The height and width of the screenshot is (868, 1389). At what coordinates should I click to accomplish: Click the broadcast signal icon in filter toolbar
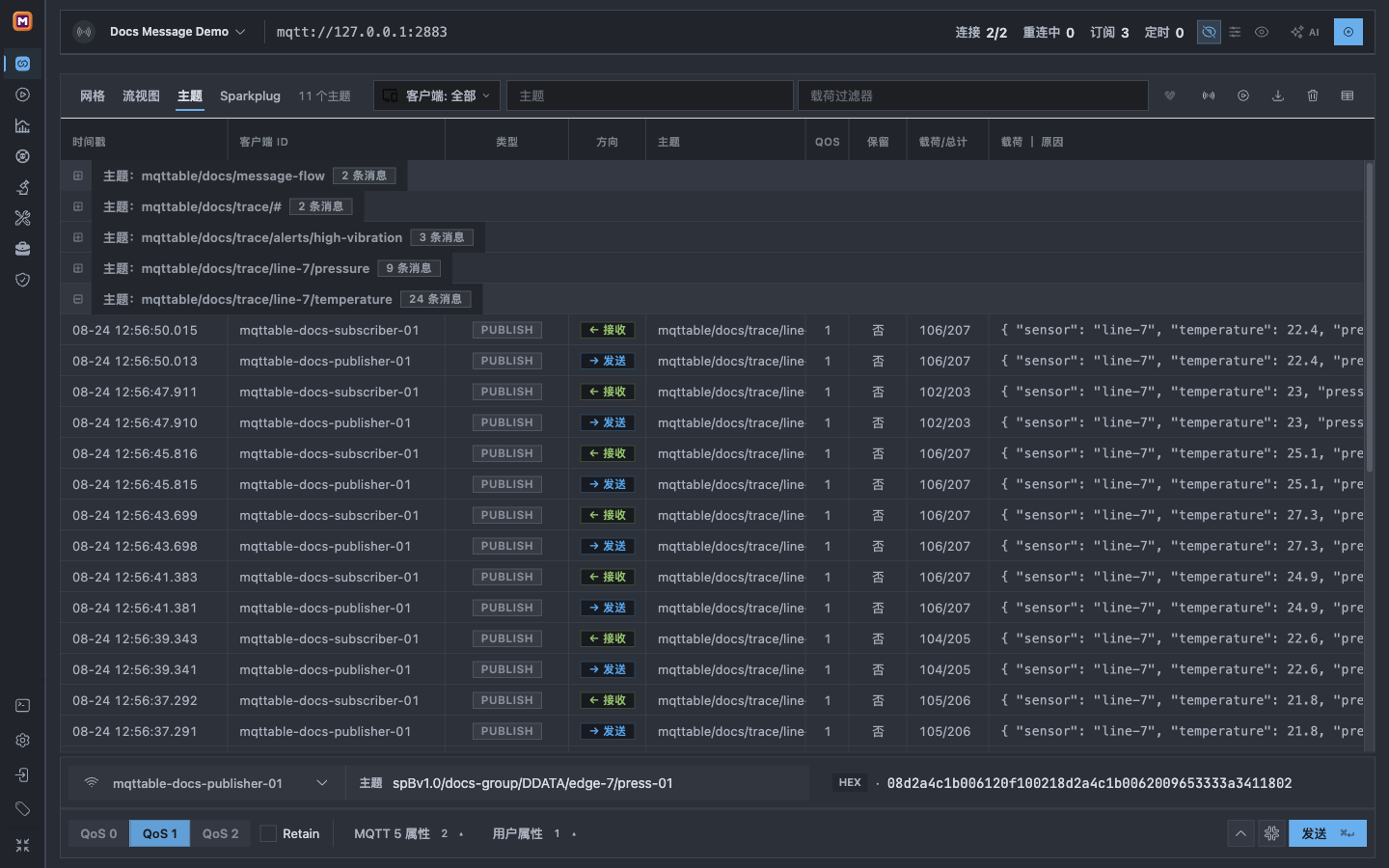pyautogui.click(x=1209, y=95)
